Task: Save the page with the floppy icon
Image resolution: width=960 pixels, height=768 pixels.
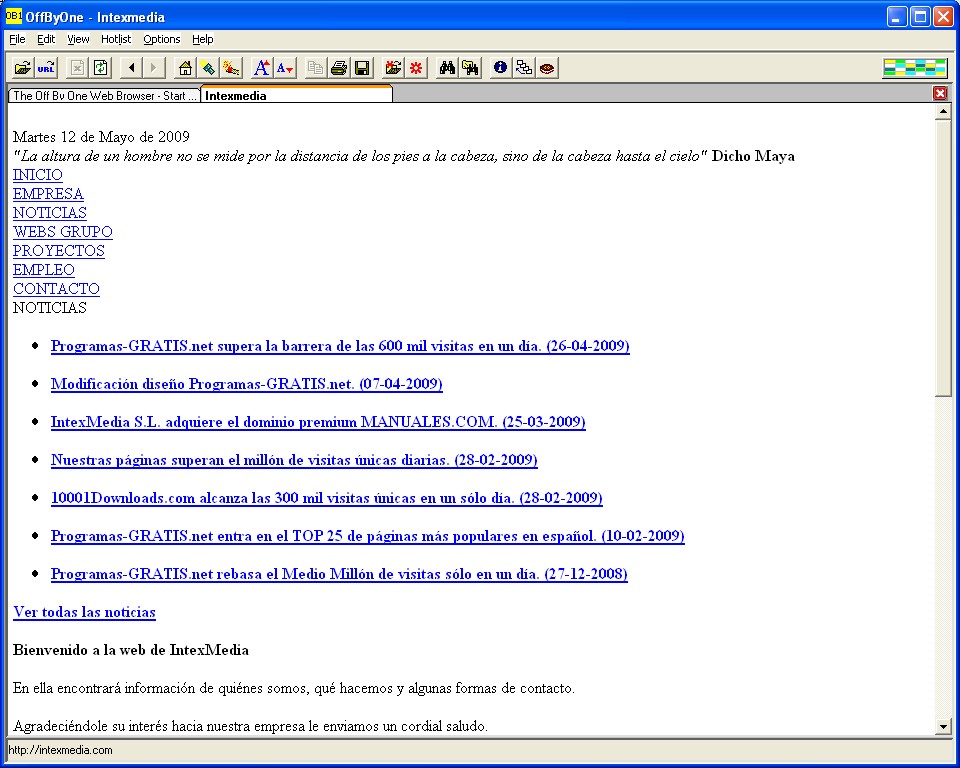Action: 362,67
